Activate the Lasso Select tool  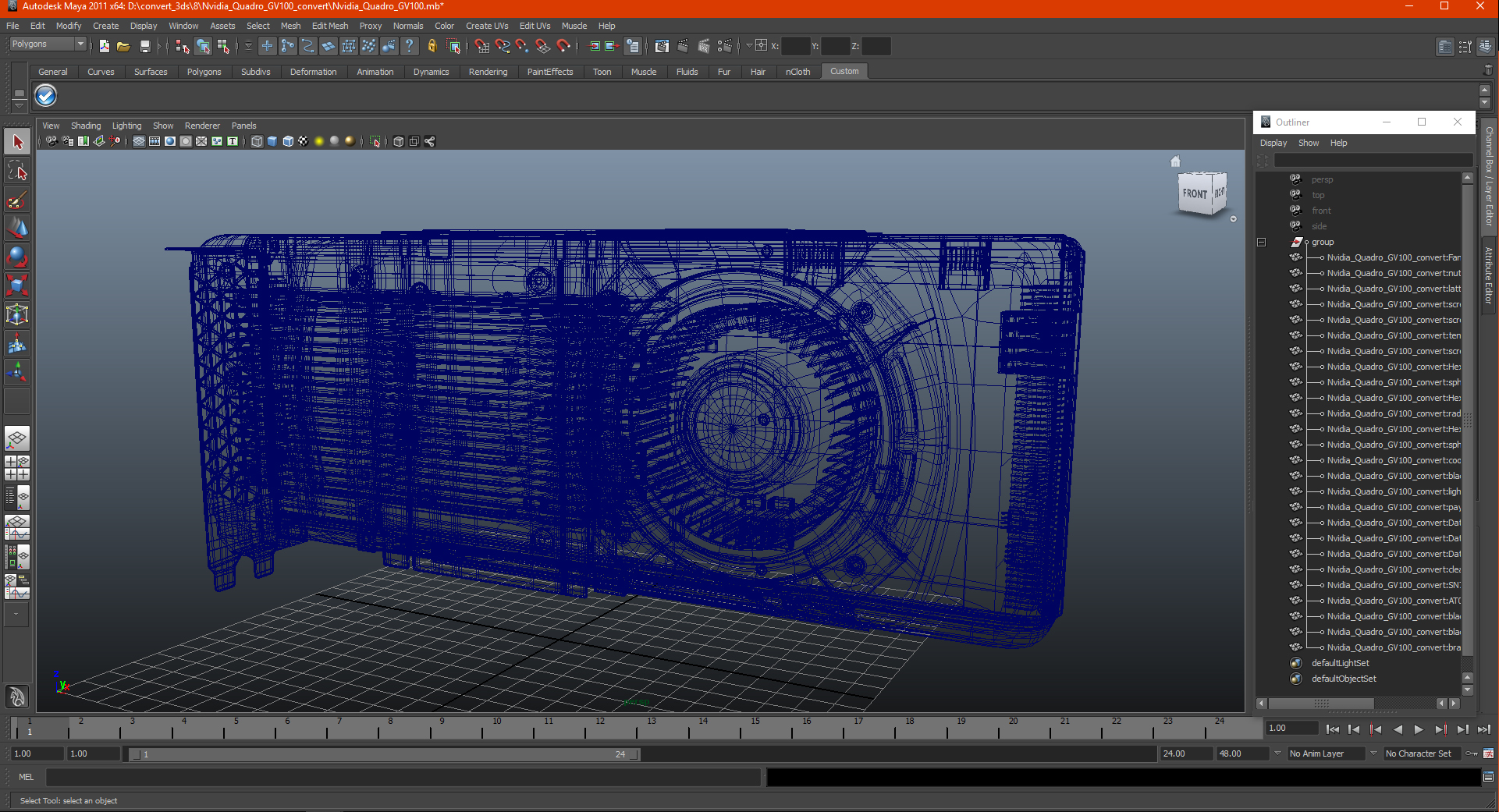[17, 171]
